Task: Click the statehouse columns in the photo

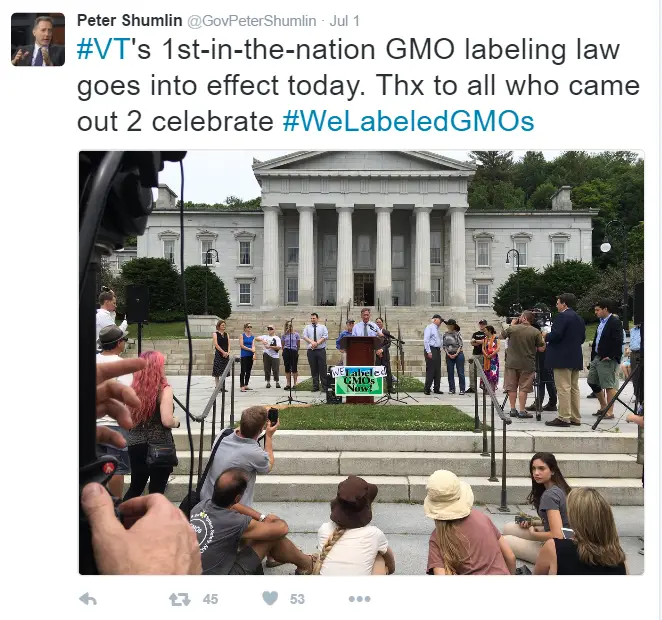Action: 364,256
